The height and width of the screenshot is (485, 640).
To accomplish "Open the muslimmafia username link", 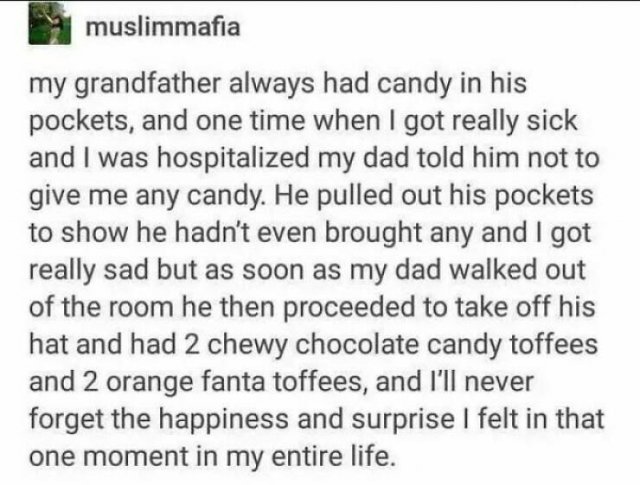I will (163, 27).
